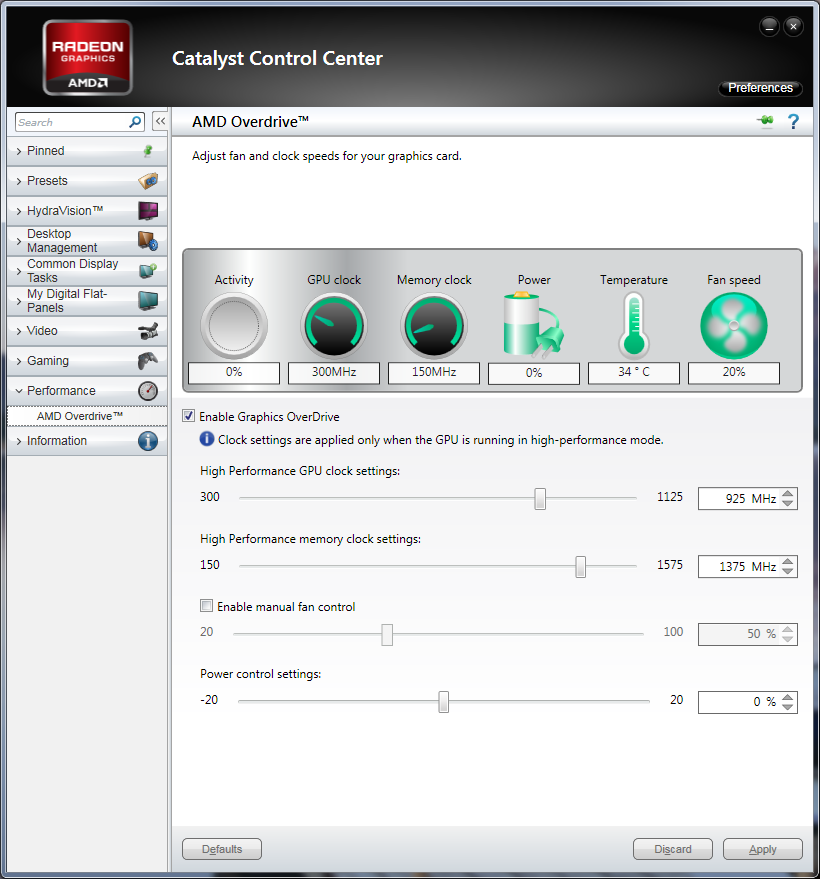Screen dimensions: 820x879
Task: Decrease GPU clock with down arrow
Action: [787, 503]
